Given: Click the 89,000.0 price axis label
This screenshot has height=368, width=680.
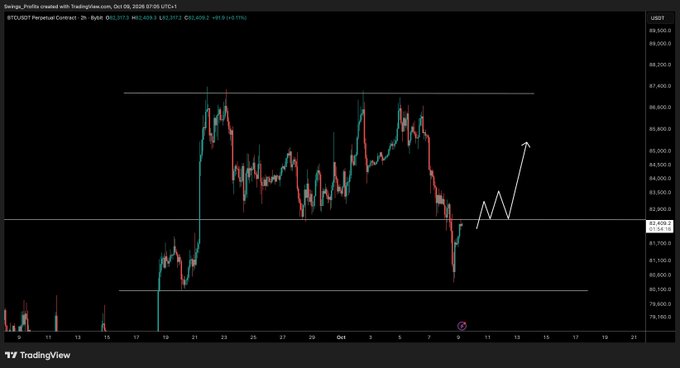Looking at the screenshot, I should point(660,44).
